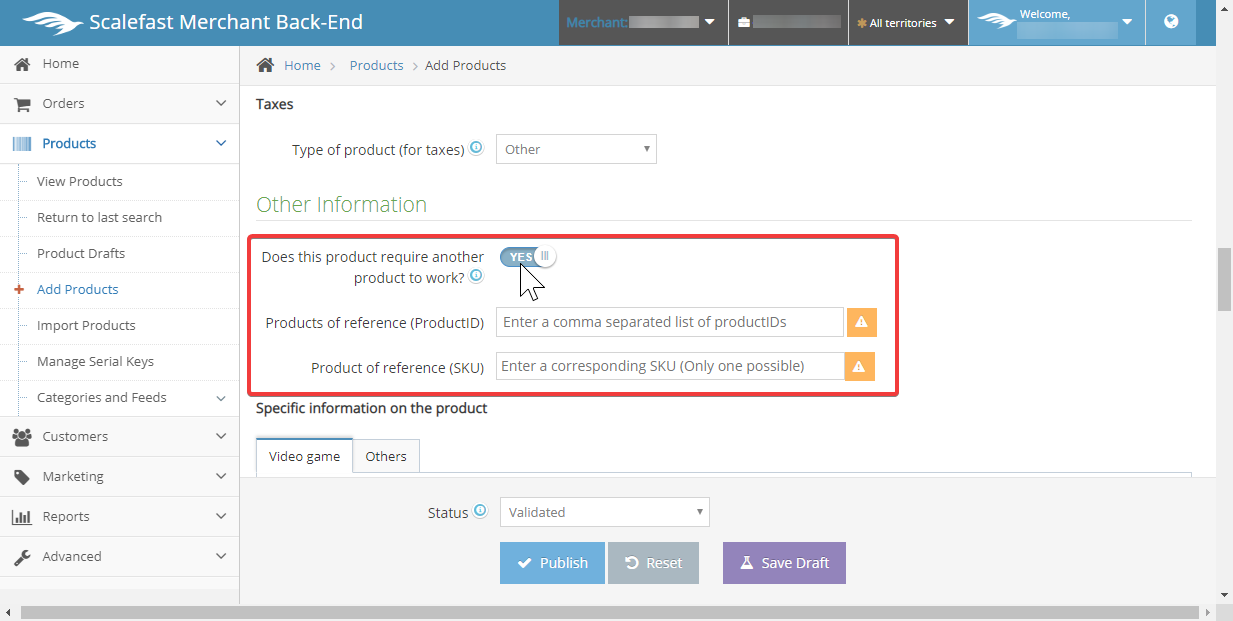The width and height of the screenshot is (1233, 621).
Task: Click the Reset button
Action: click(653, 563)
